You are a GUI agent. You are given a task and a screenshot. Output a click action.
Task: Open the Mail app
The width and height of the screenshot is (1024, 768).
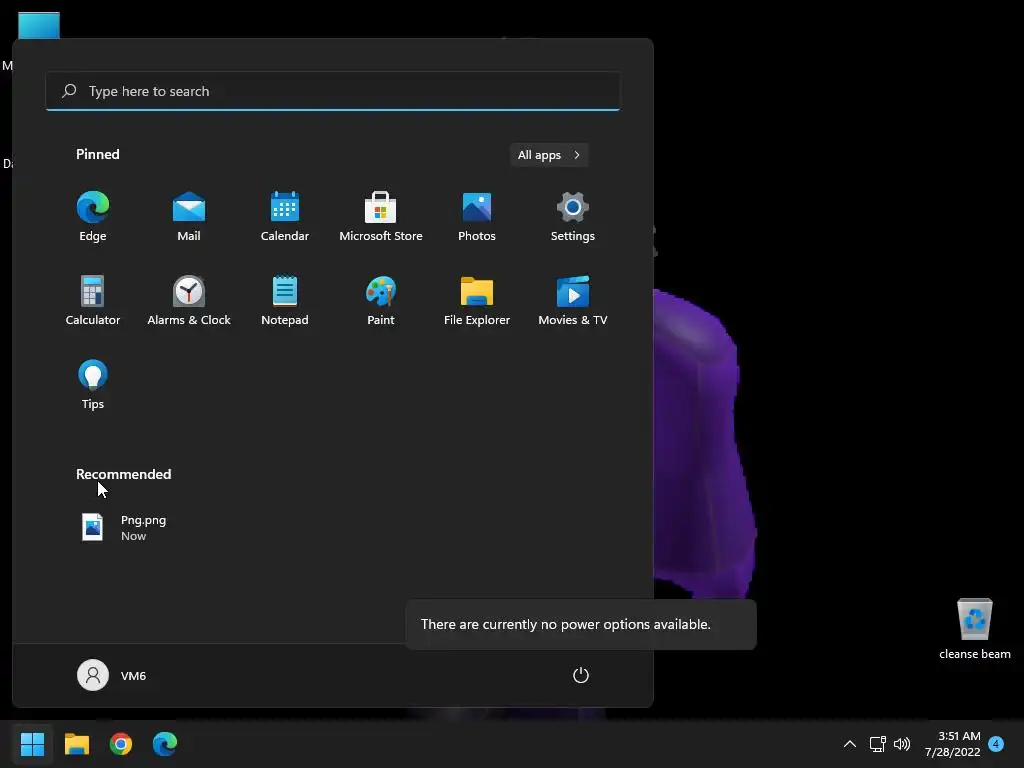[x=189, y=216]
